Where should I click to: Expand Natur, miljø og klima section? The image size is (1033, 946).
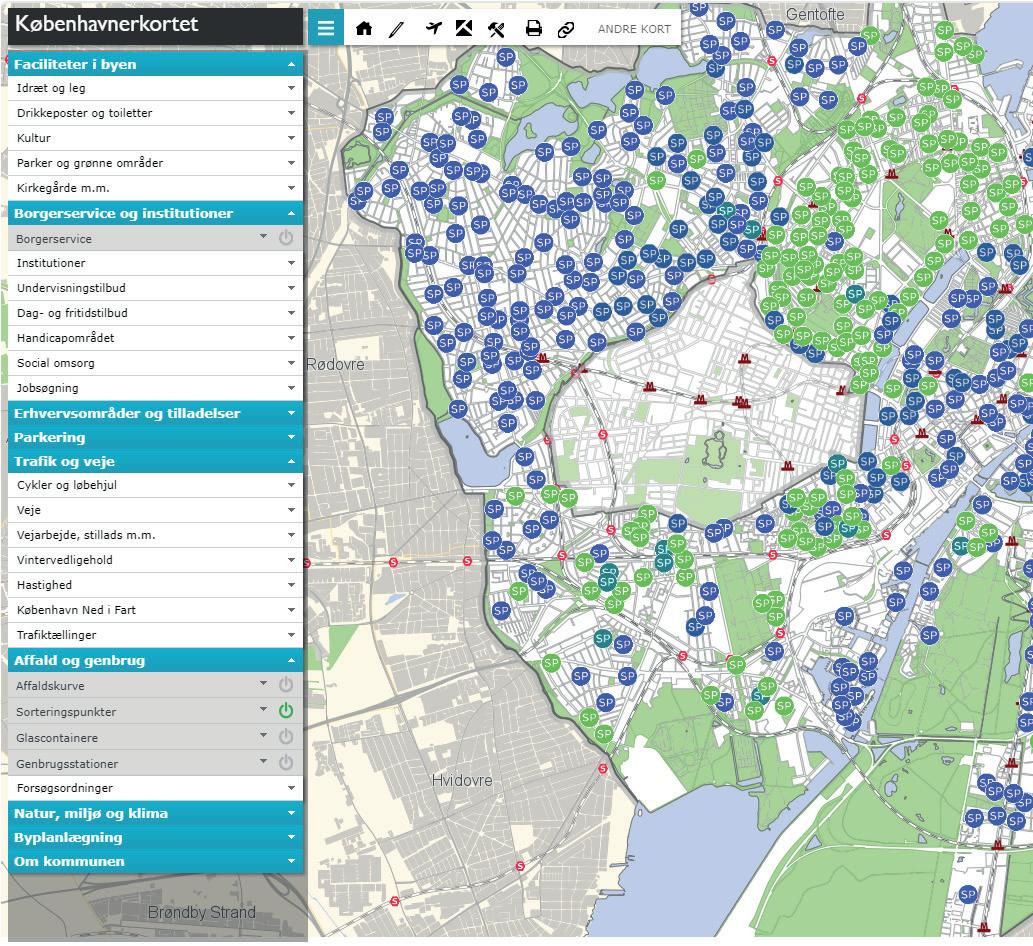coord(155,814)
